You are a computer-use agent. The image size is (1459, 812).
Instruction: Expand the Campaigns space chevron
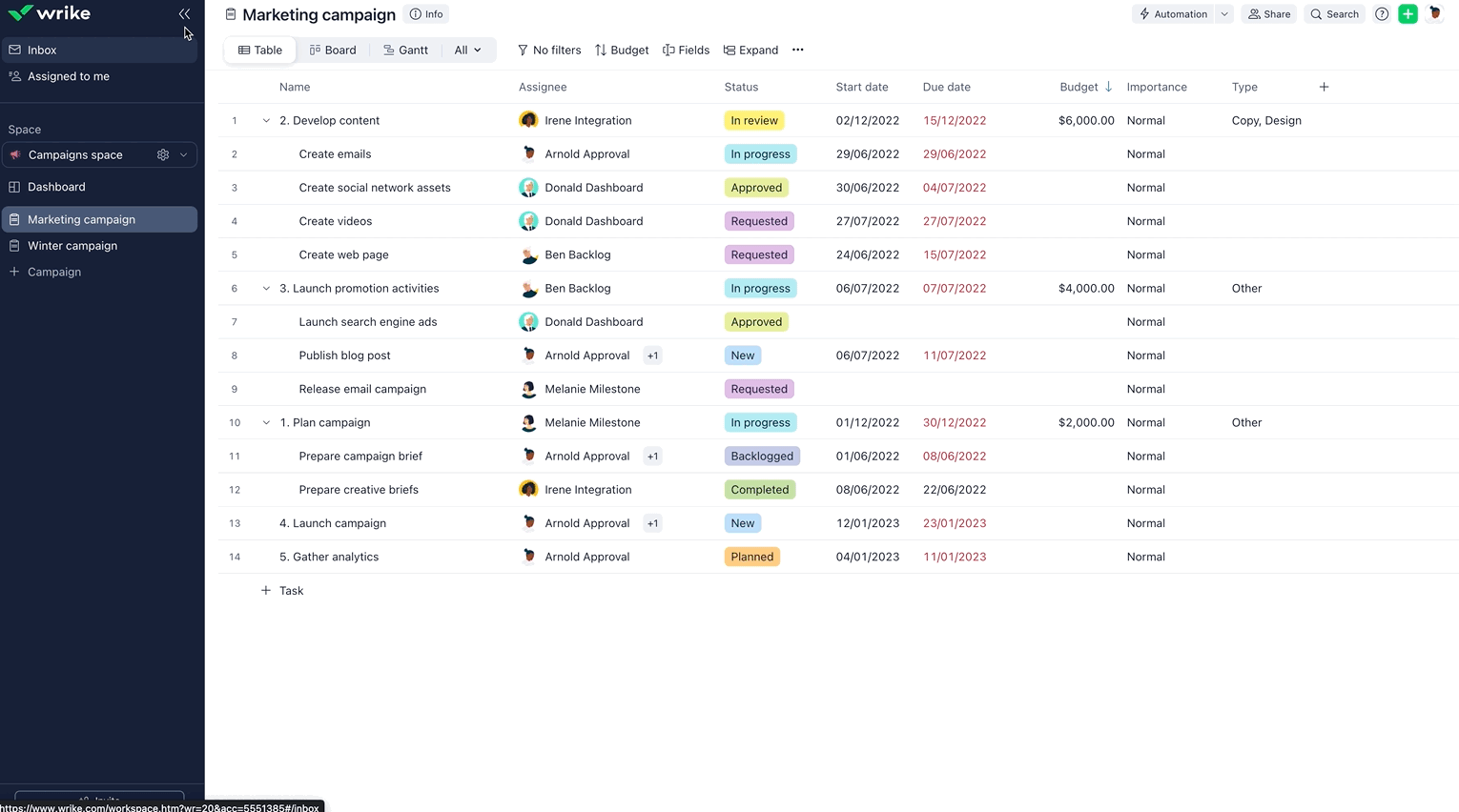183,154
